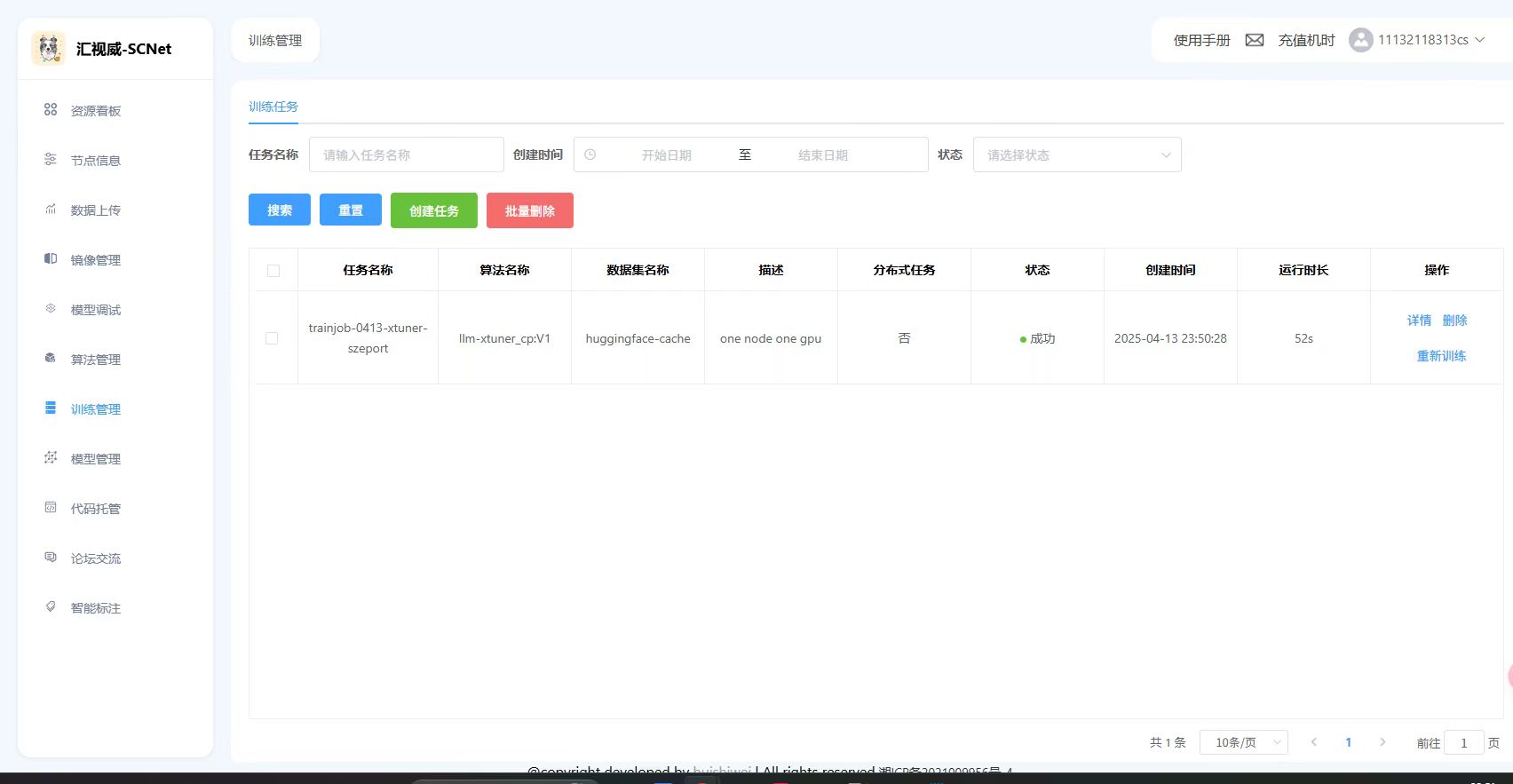Click the green 创建任务 button
The image size is (1513, 784).
click(x=434, y=210)
